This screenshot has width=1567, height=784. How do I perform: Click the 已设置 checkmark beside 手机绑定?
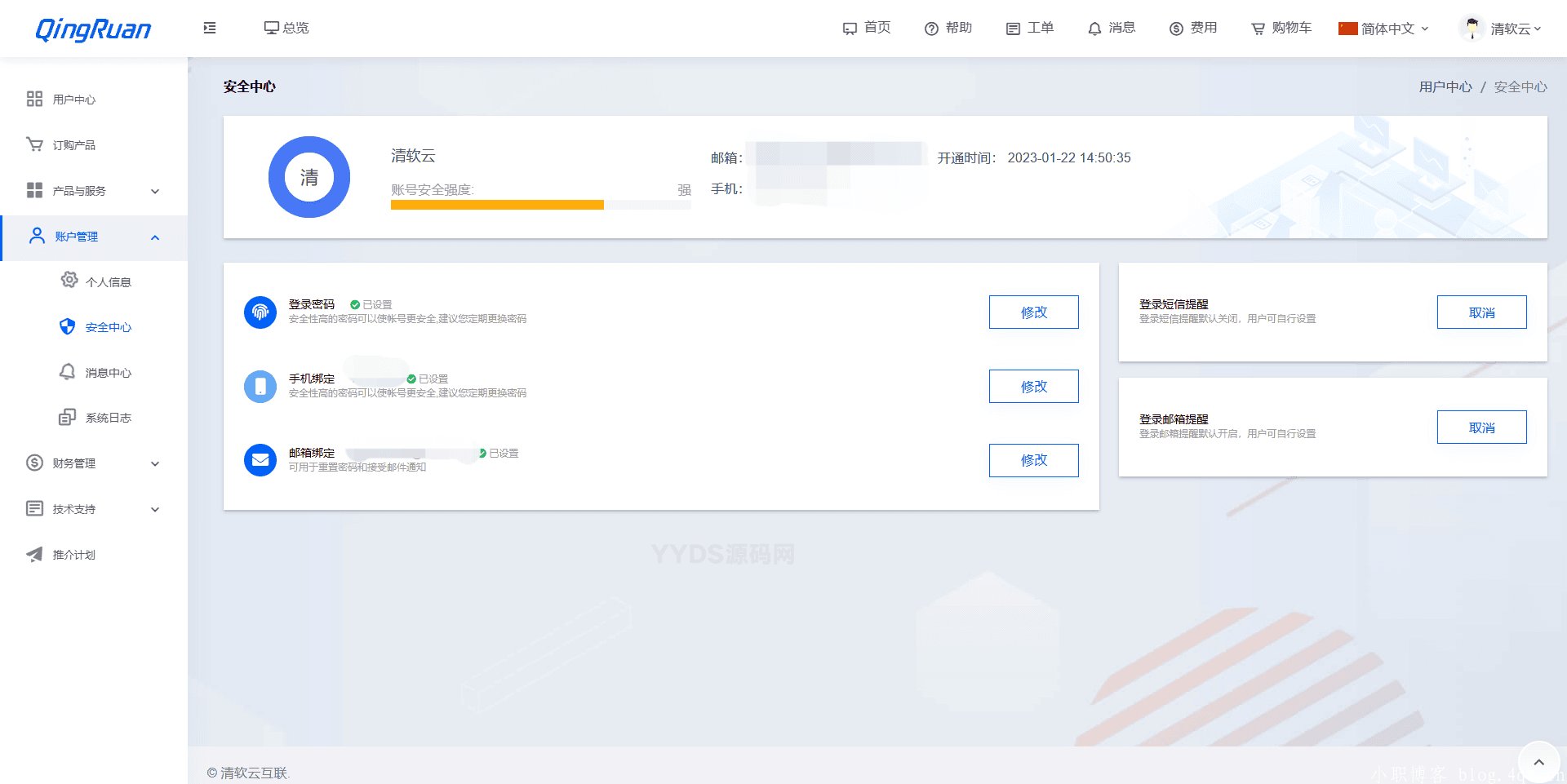411,379
